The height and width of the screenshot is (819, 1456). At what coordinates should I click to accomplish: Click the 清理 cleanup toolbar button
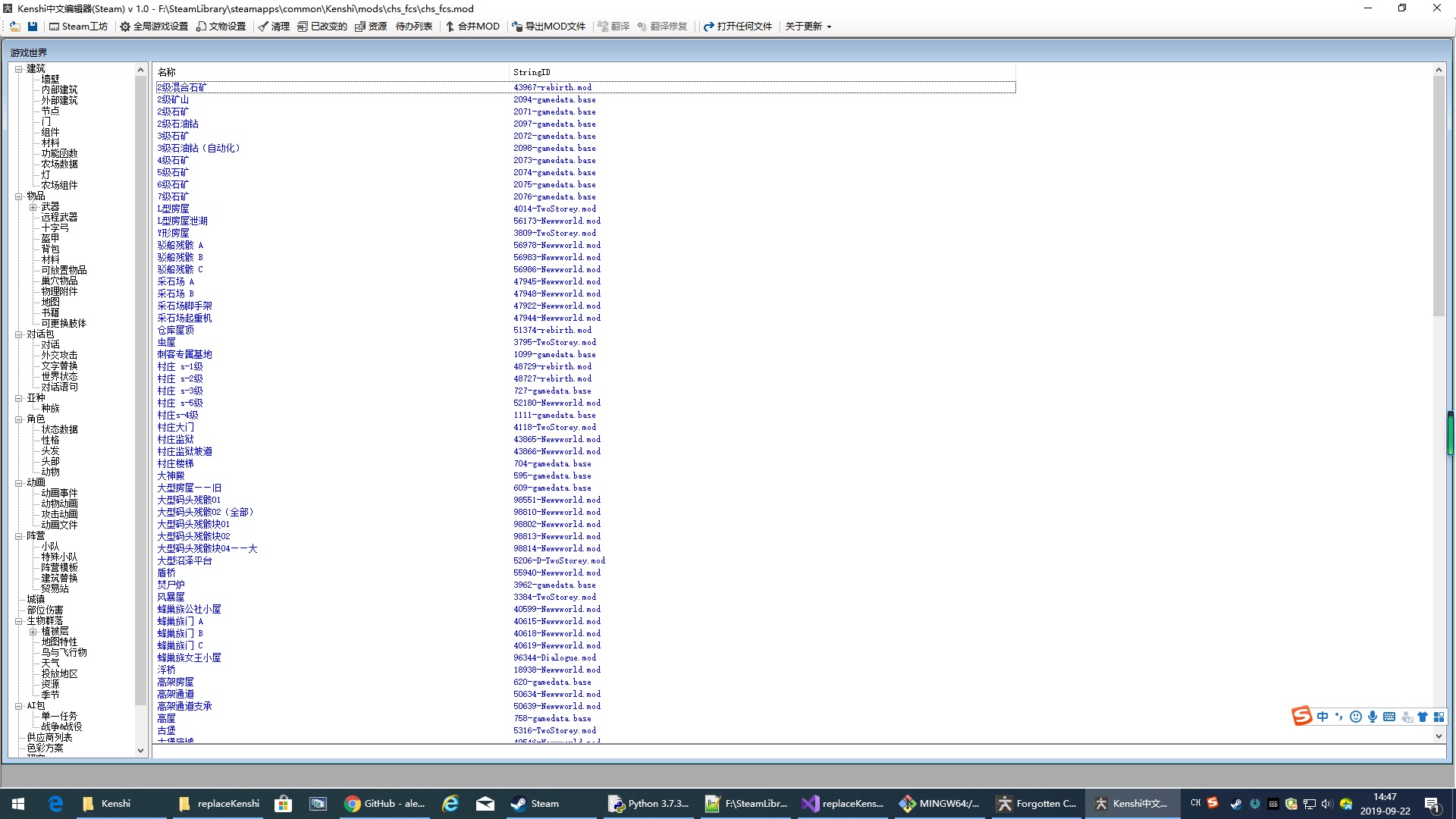pos(274,26)
